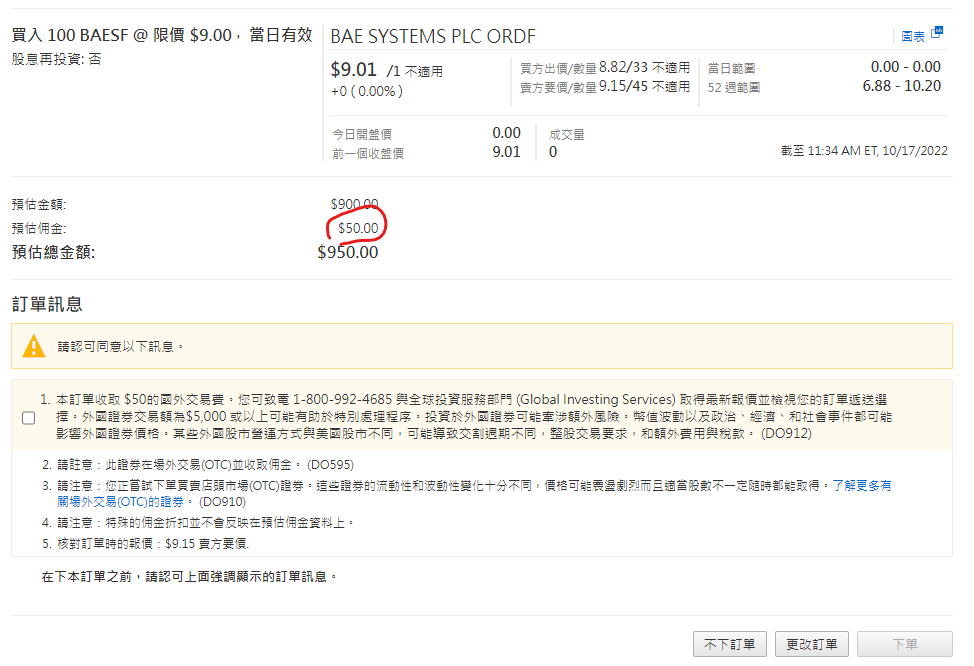Image resolution: width=974 pixels, height=666 pixels.
Task: Click the 訂單訊息 section heading
Action: (47, 304)
